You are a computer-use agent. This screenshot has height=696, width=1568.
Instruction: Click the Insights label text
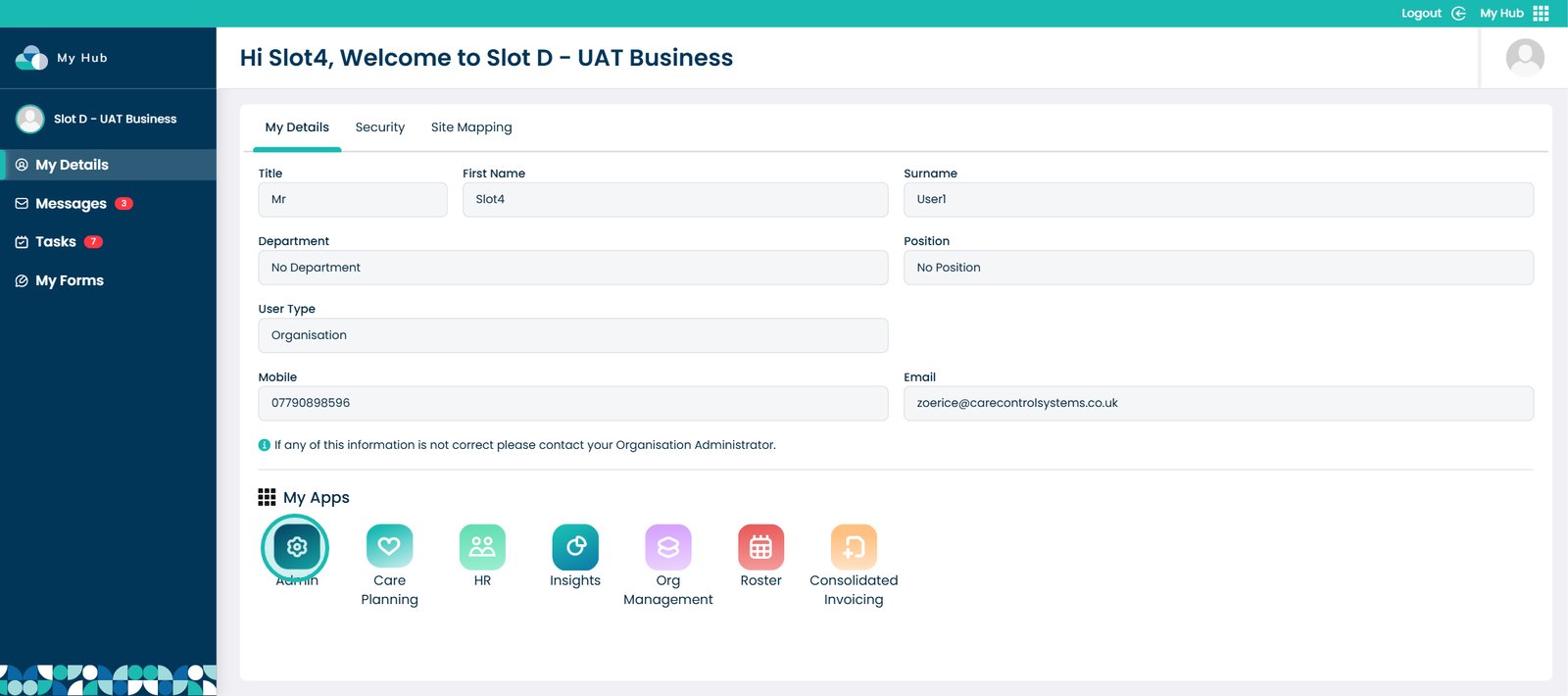click(x=575, y=580)
